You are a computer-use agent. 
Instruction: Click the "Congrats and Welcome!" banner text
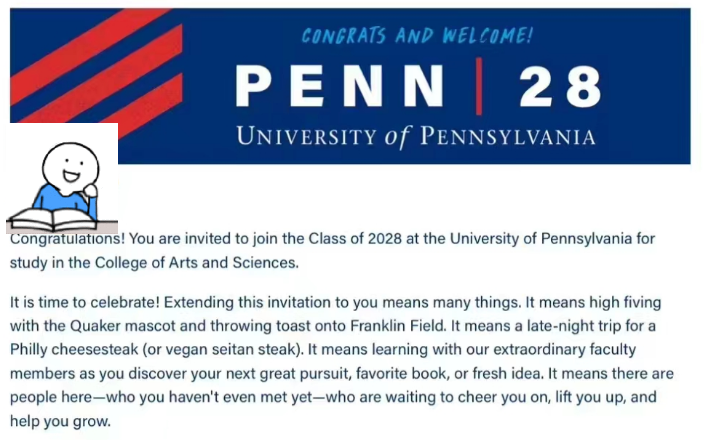coord(417,37)
